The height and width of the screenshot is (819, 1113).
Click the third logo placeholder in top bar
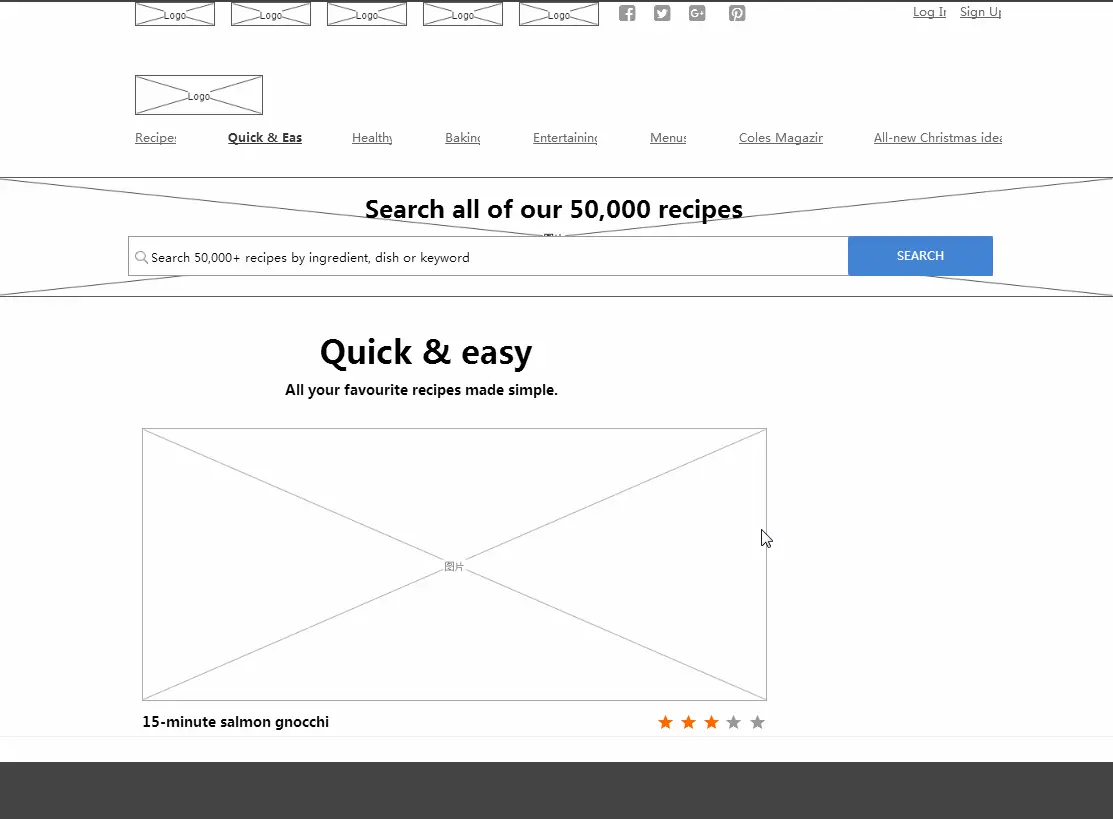367,14
